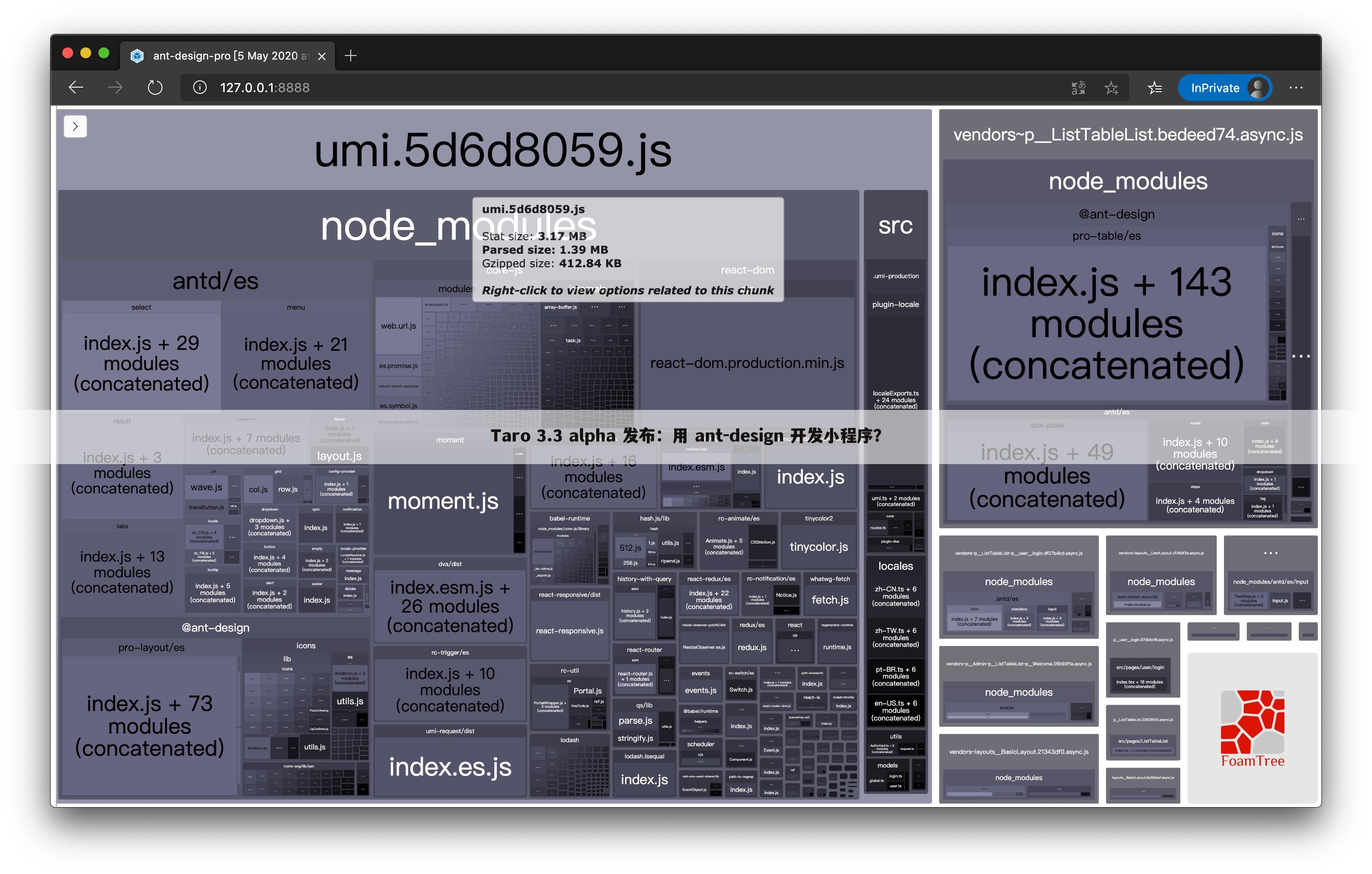1372x874 pixels.
Task: Close the ant-design-pro tab
Action: pyautogui.click(x=322, y=56)
